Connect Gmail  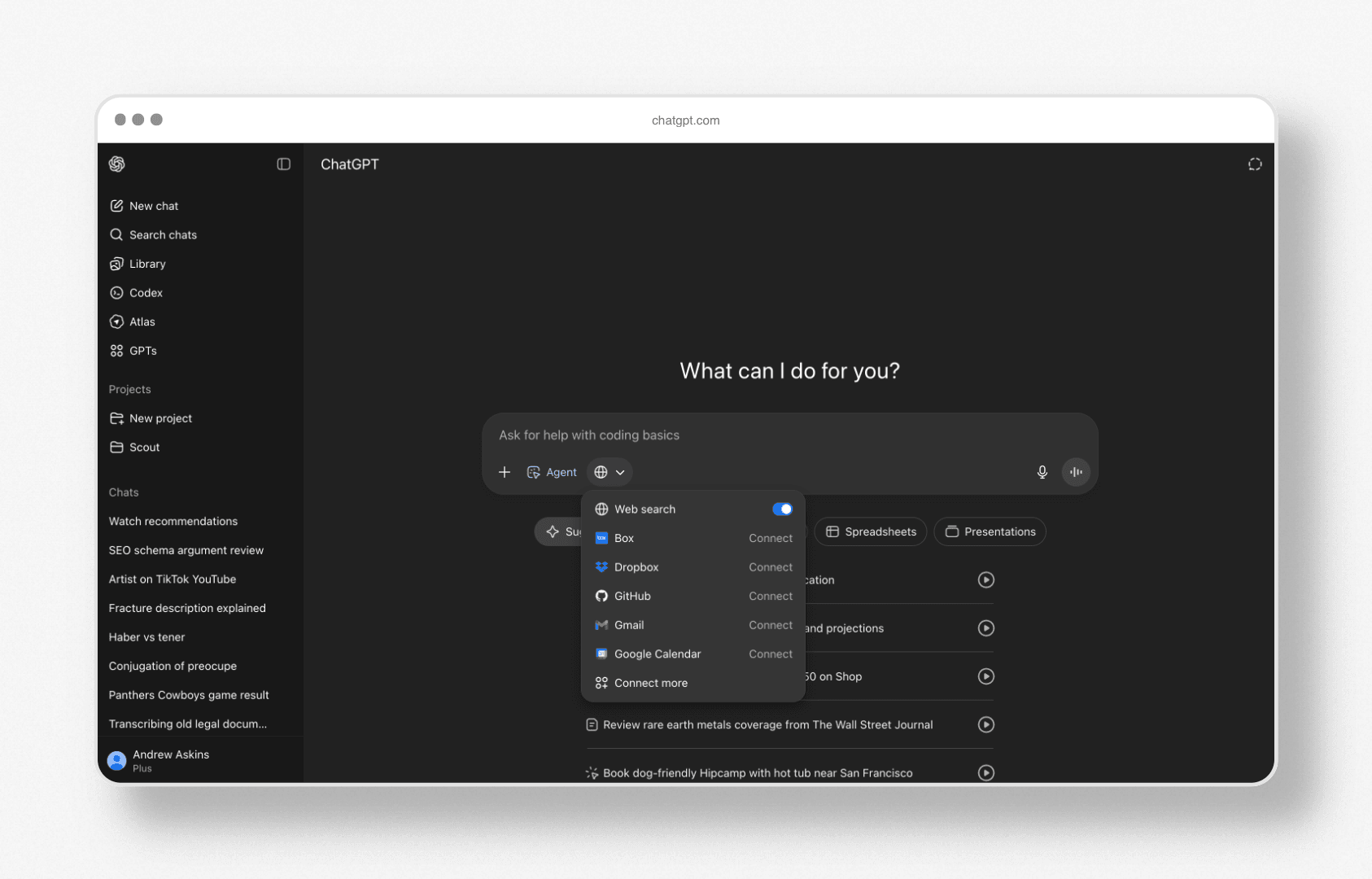771,625
